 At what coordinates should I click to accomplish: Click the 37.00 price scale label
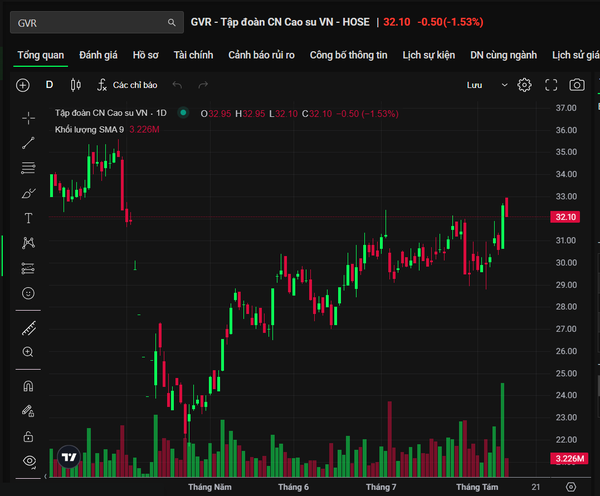[566, 108]
